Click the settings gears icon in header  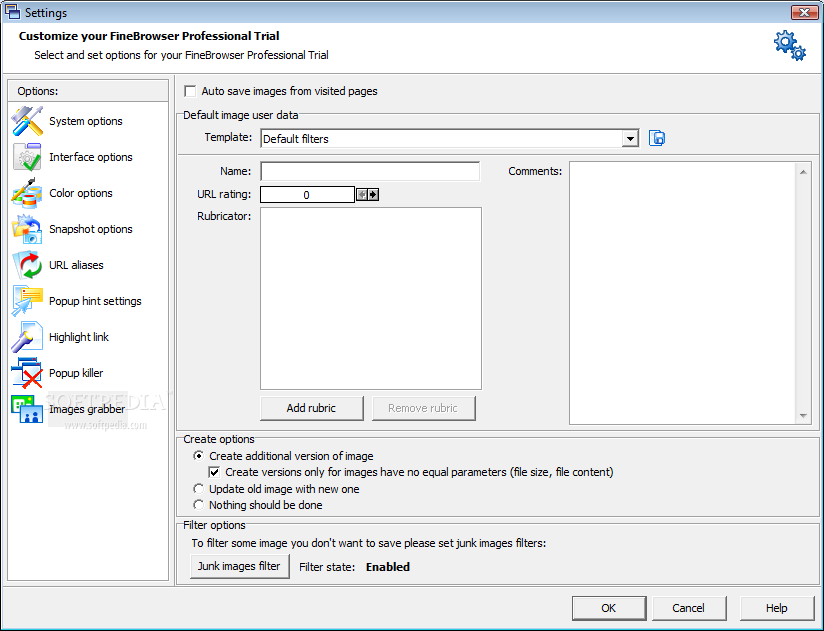coord(789,45)
